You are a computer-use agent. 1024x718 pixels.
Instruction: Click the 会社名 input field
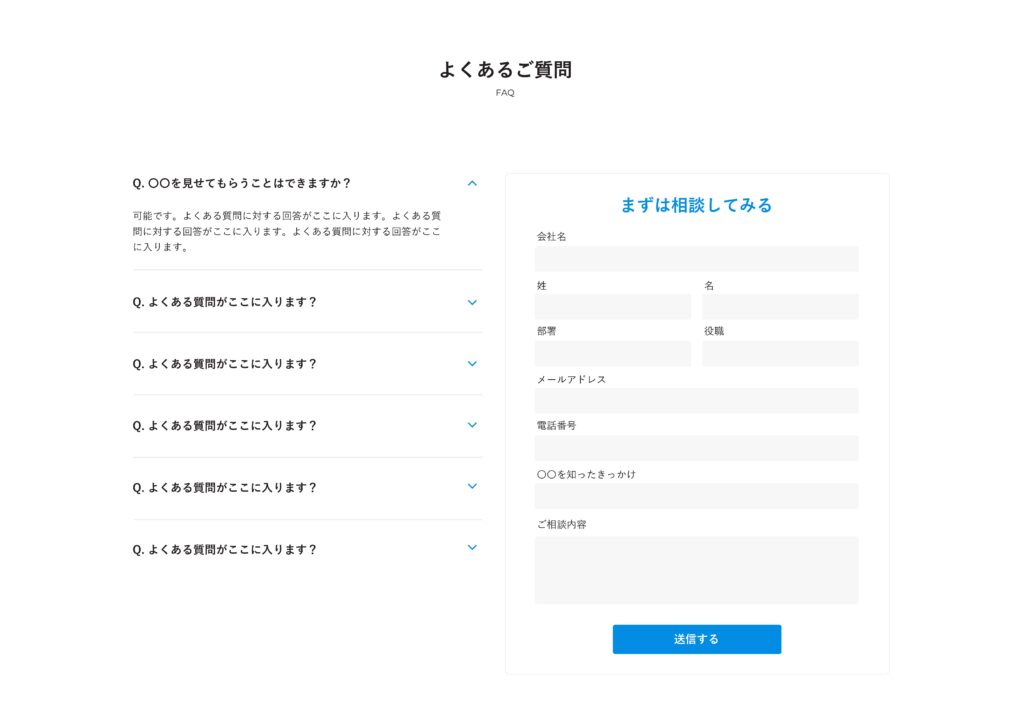tap(696, 259)
